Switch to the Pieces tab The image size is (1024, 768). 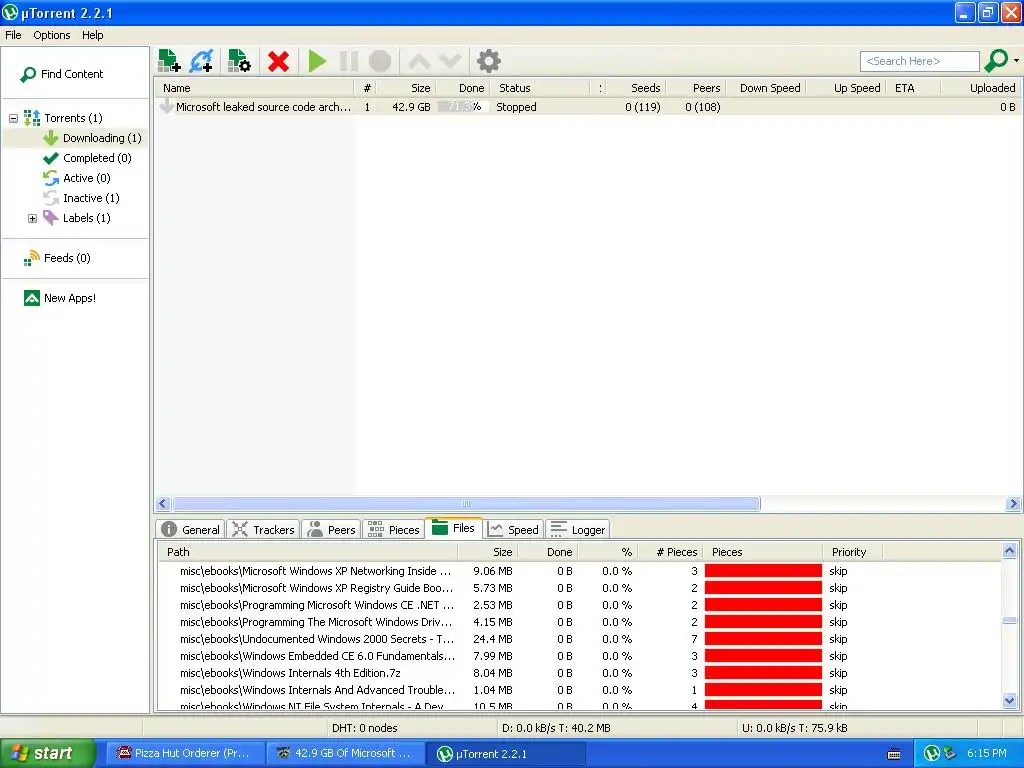point(394,530)
